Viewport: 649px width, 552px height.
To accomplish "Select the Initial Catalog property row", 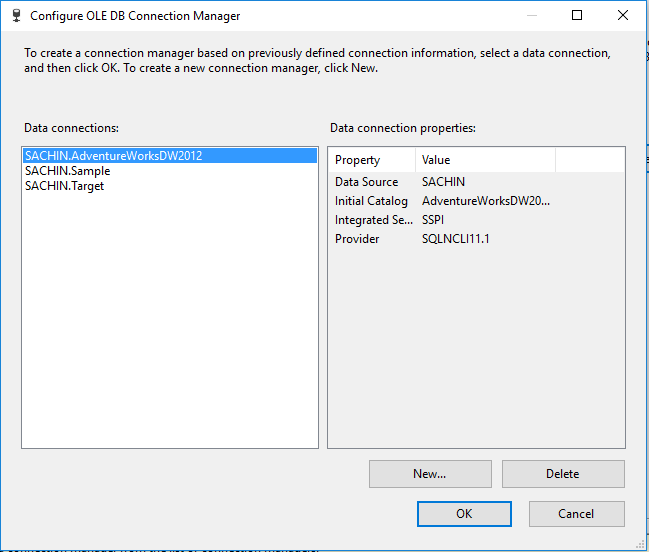I will coord(371,201).
